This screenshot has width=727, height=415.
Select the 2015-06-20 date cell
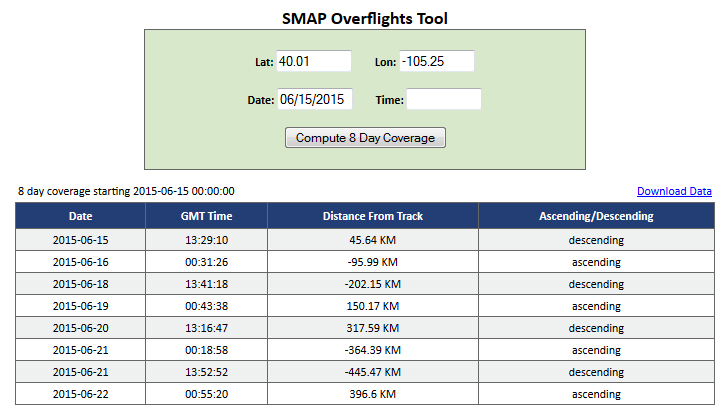[80, 328]
